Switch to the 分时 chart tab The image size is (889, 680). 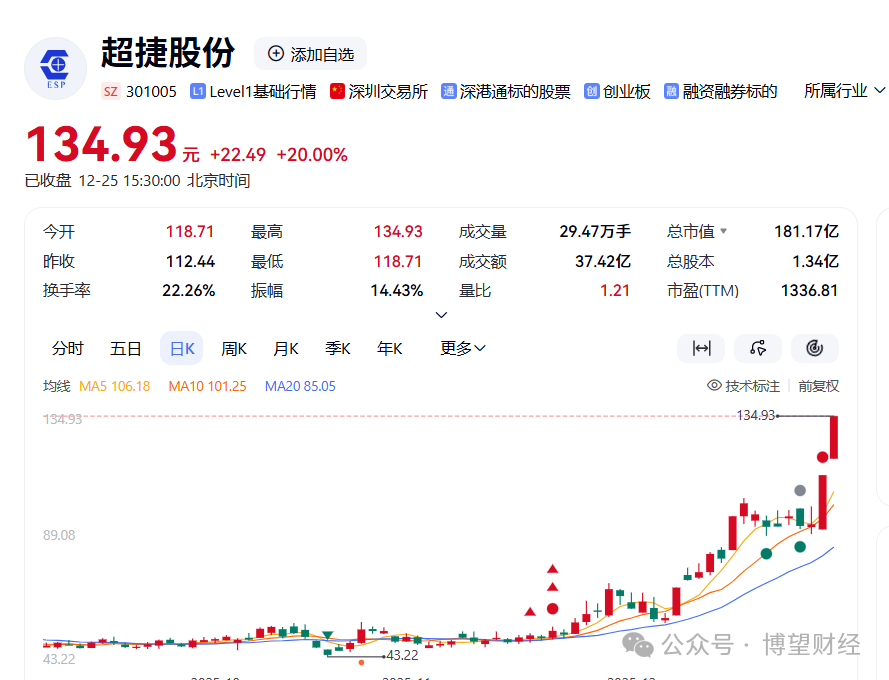(x=68, y=348)
